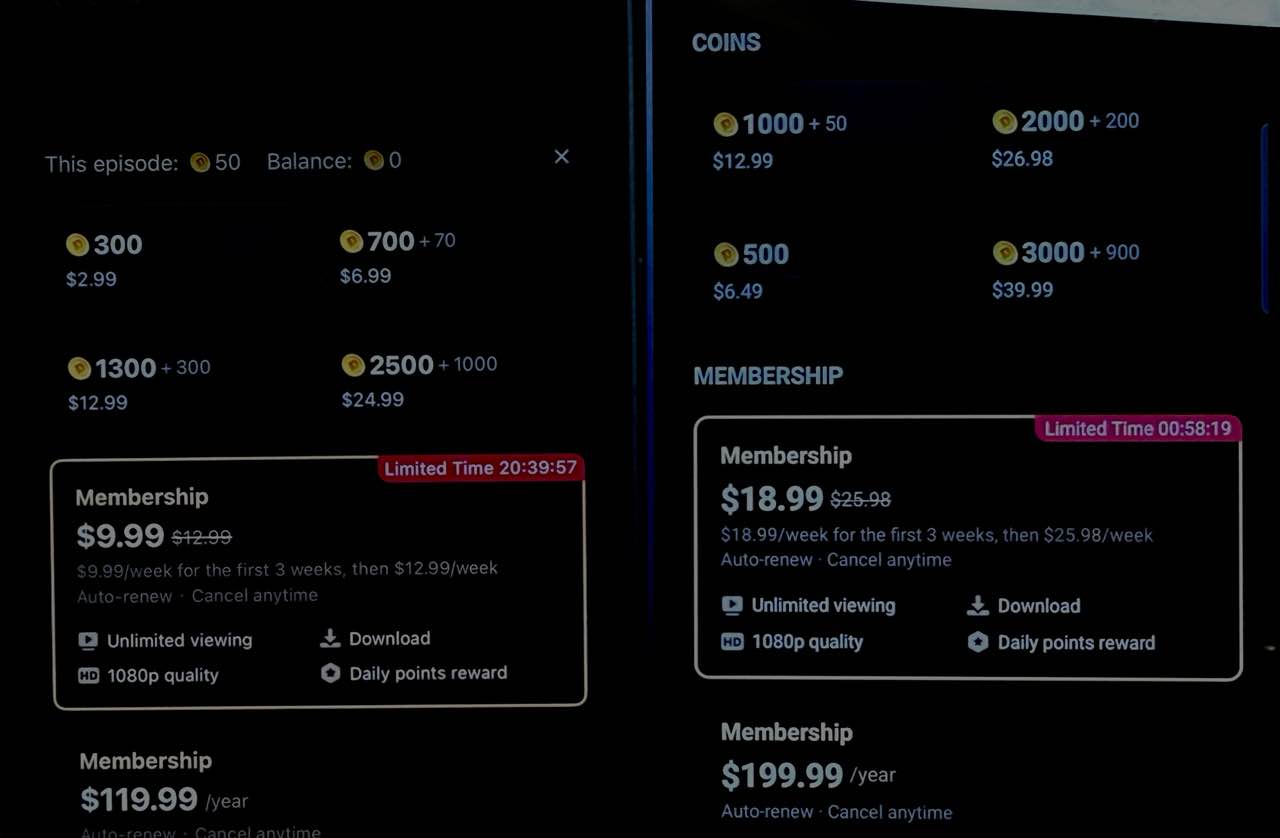
Task: Choose the 3000 + 900 coins bundle
Action: (1064, 269)
